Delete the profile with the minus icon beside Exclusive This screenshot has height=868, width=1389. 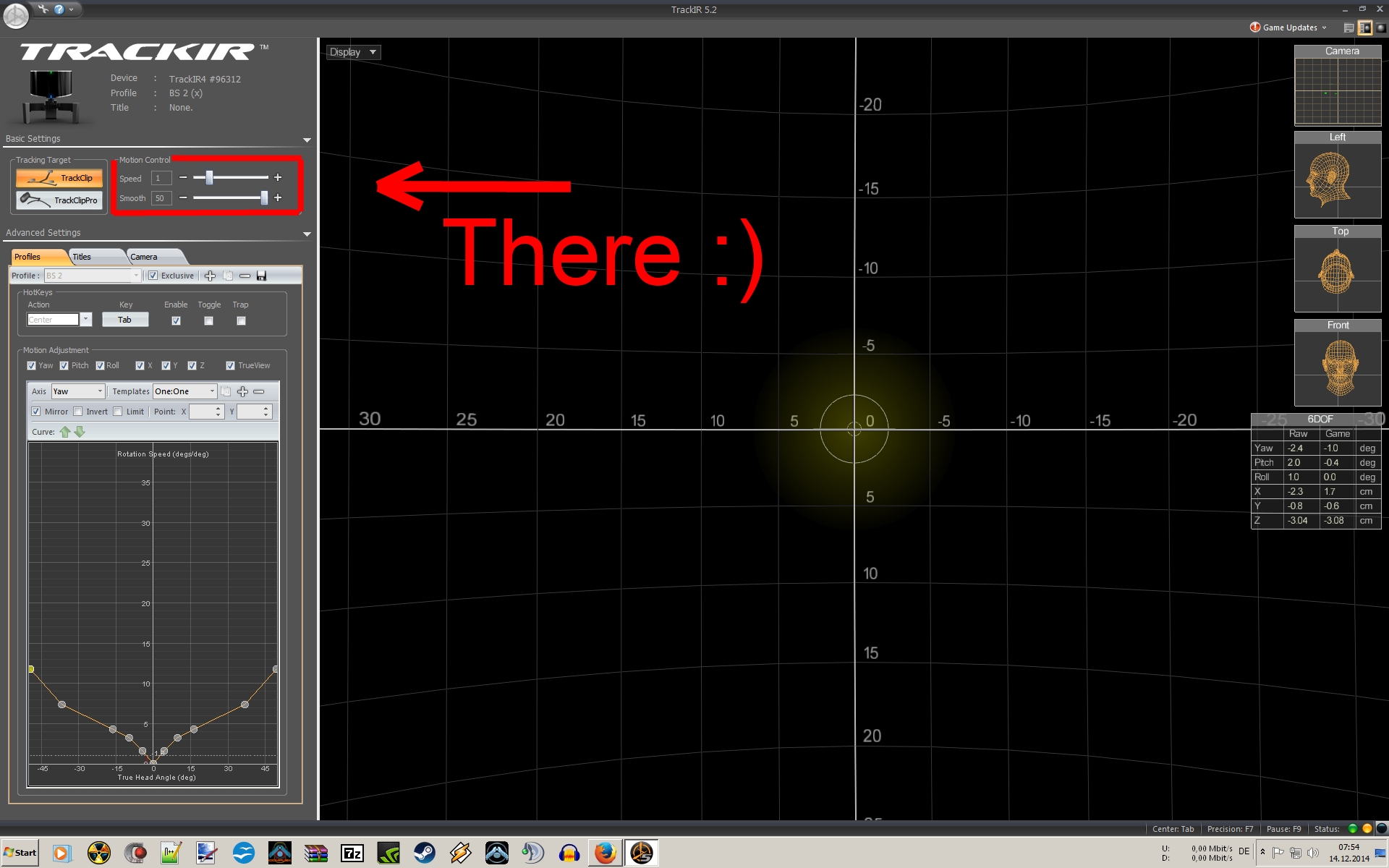pyautogui.click(x=245, y=276)
